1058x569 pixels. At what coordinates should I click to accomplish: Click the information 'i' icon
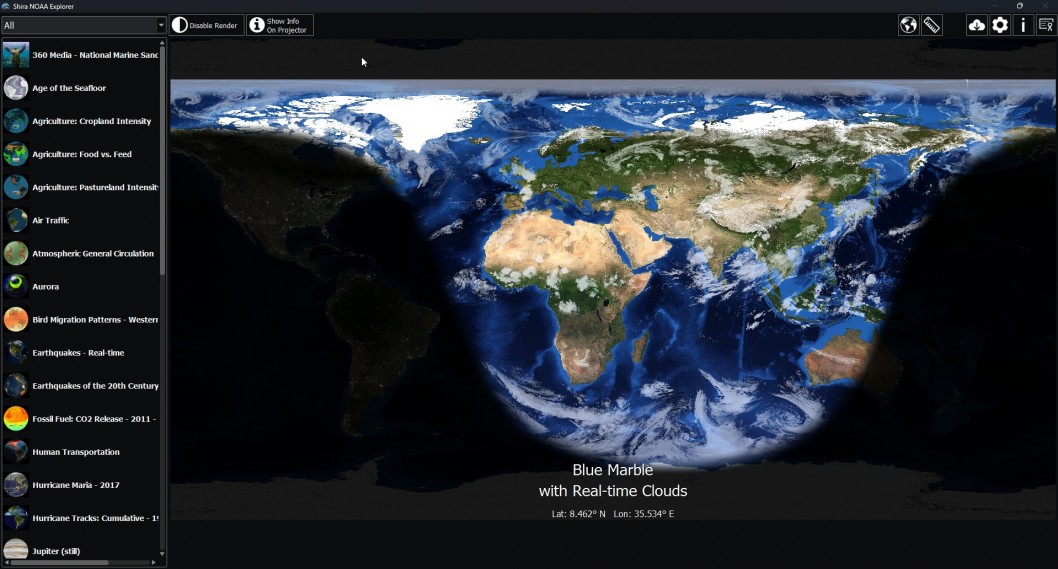(1022, 25)
